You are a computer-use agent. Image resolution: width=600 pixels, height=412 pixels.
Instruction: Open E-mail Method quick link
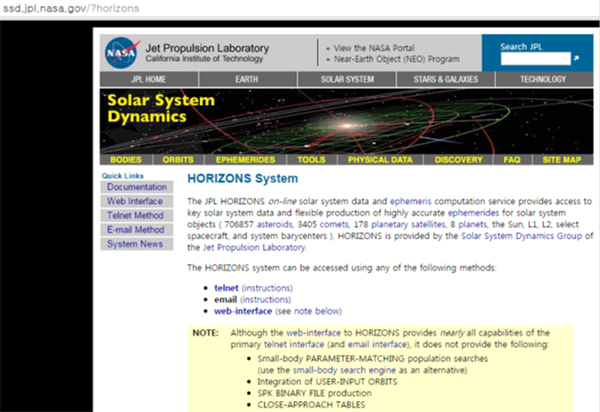[137, 230]
